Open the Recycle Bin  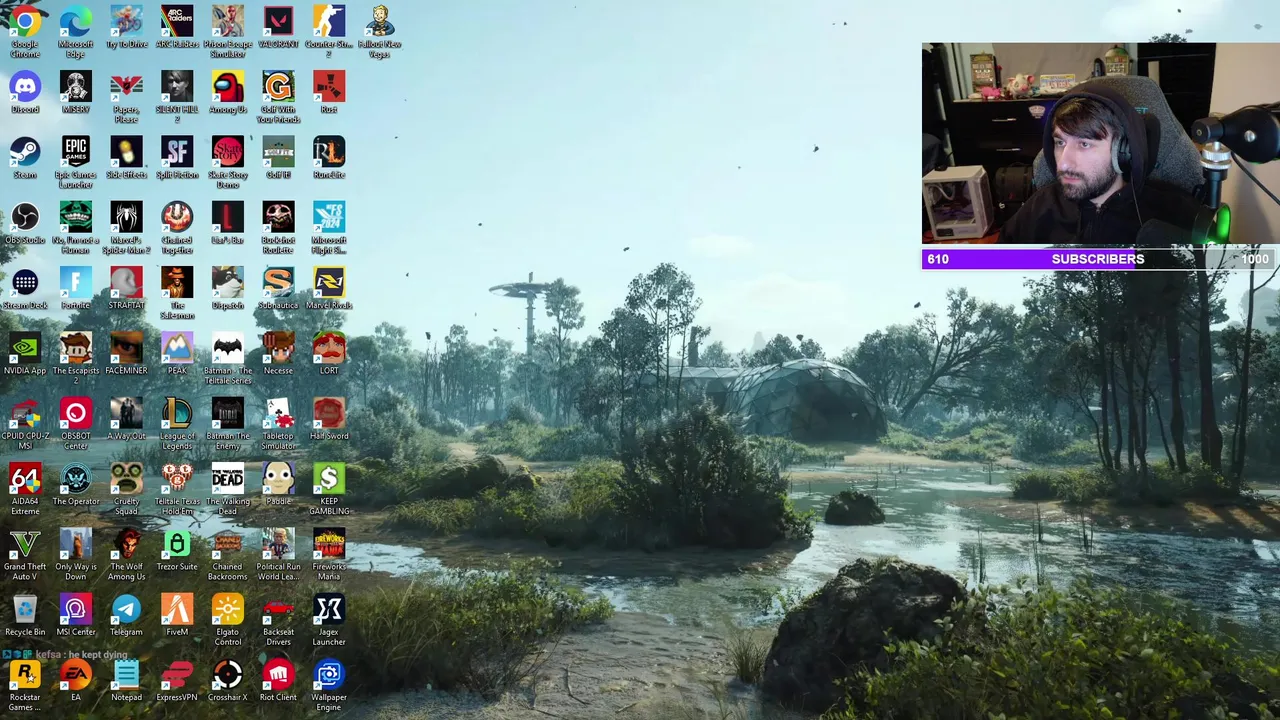pyautogui.click(x=25, y=614)
